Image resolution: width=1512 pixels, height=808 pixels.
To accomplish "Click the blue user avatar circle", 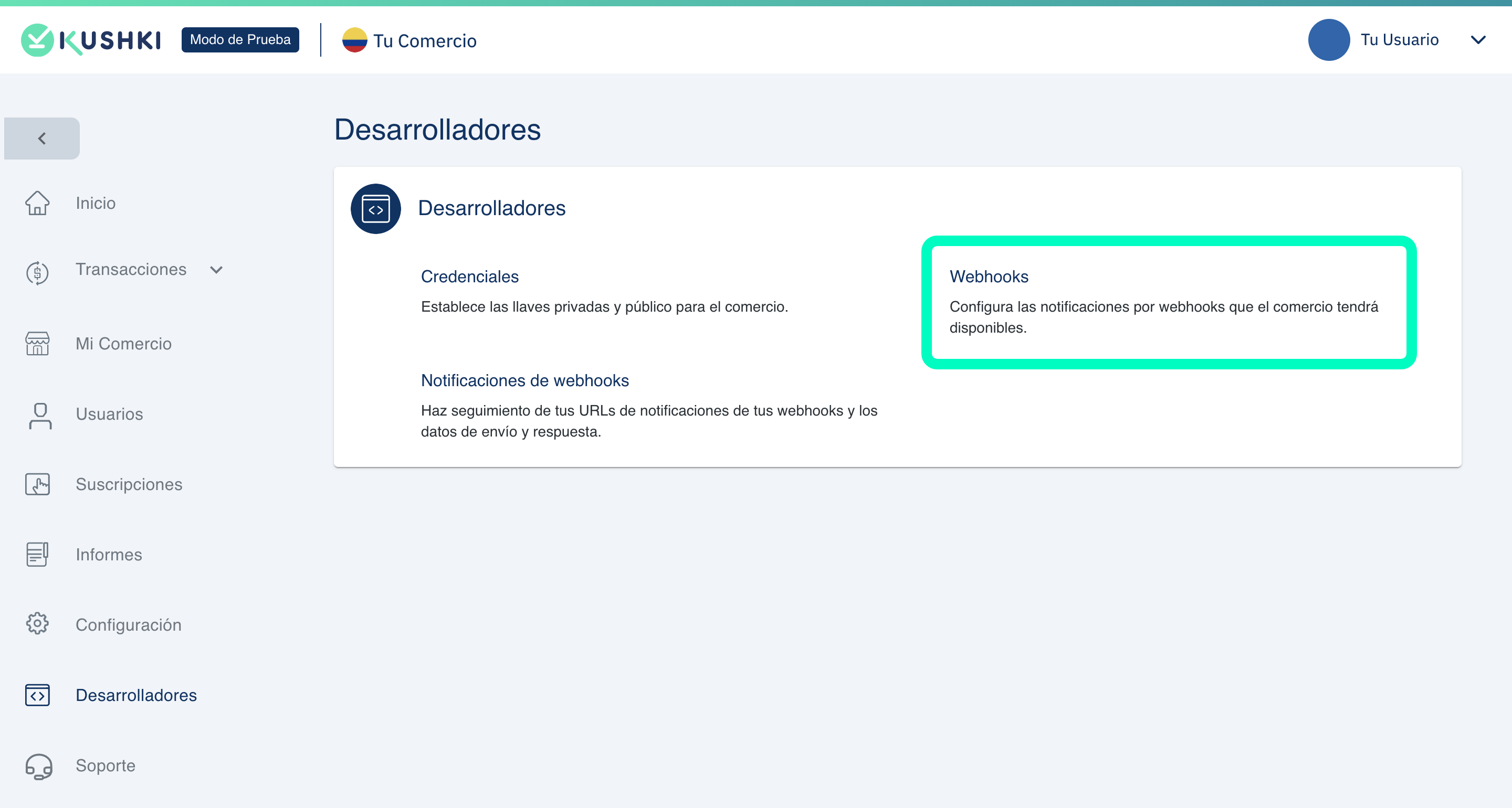I will coord(1329,40).
